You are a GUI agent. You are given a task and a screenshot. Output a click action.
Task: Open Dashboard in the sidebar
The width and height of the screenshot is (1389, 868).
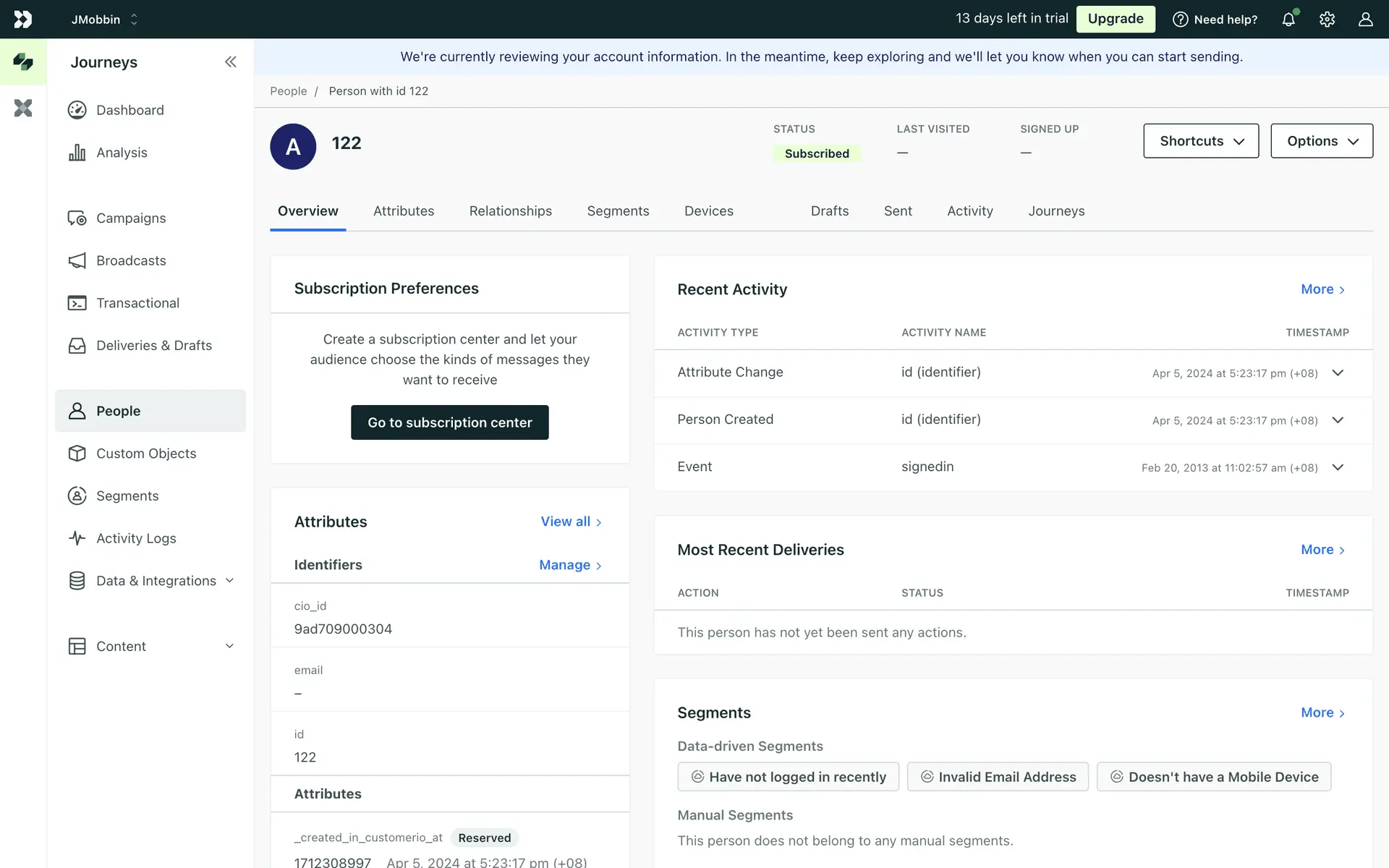[129, 110]
